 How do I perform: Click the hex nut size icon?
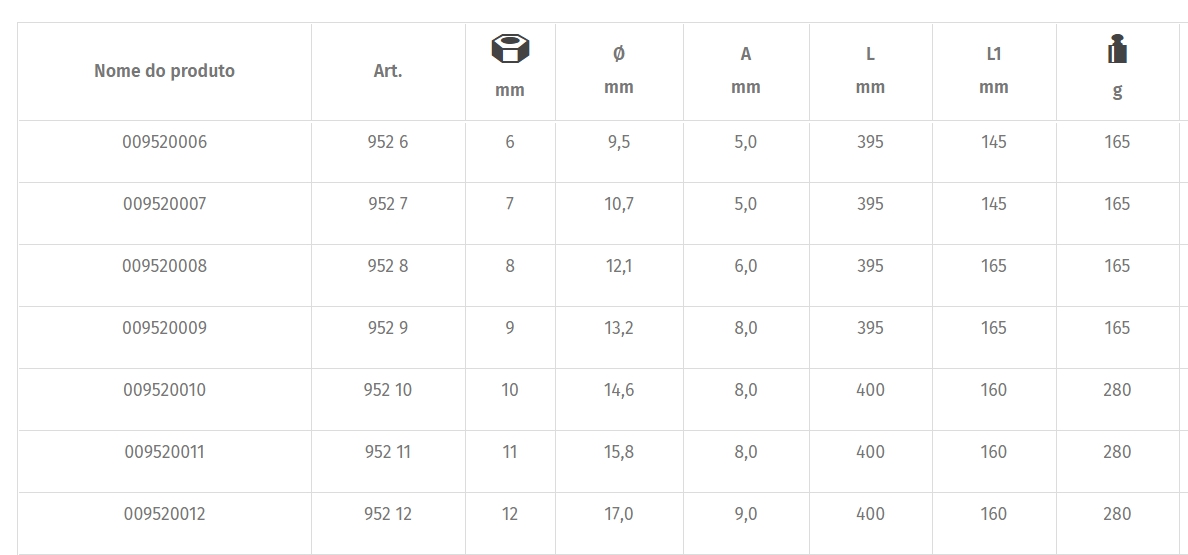click(x=510, y=49)
